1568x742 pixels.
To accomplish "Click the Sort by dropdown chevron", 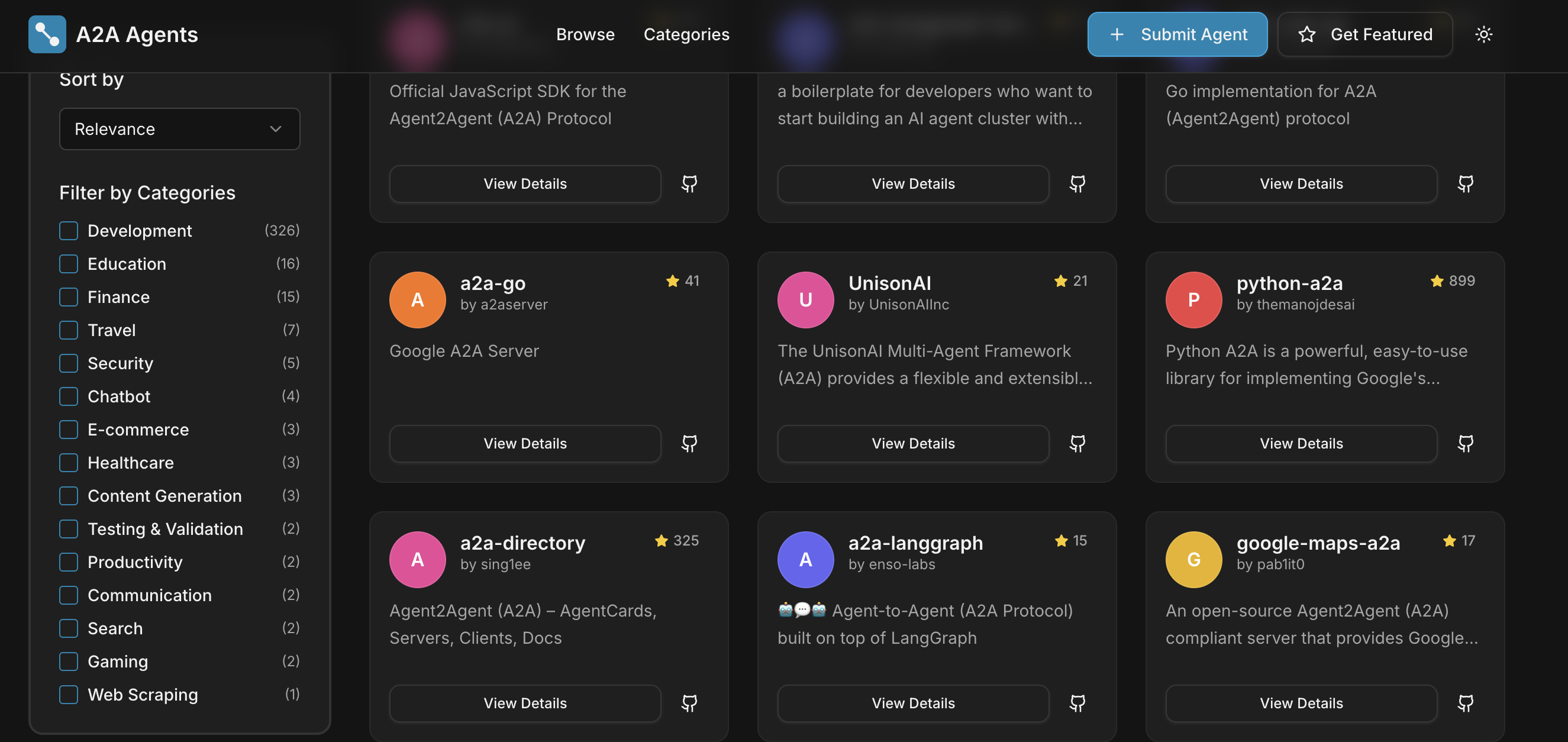I will (x=276, y=129).
